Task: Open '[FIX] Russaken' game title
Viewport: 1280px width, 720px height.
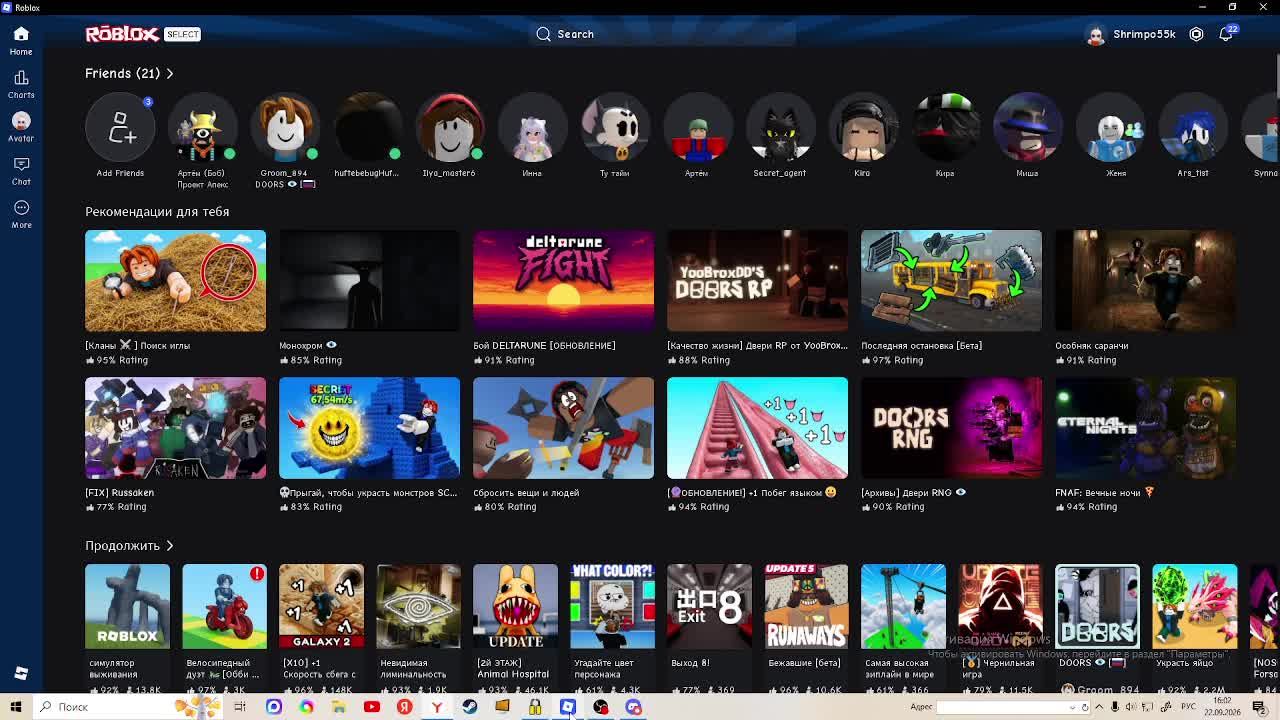Action: 119,492
